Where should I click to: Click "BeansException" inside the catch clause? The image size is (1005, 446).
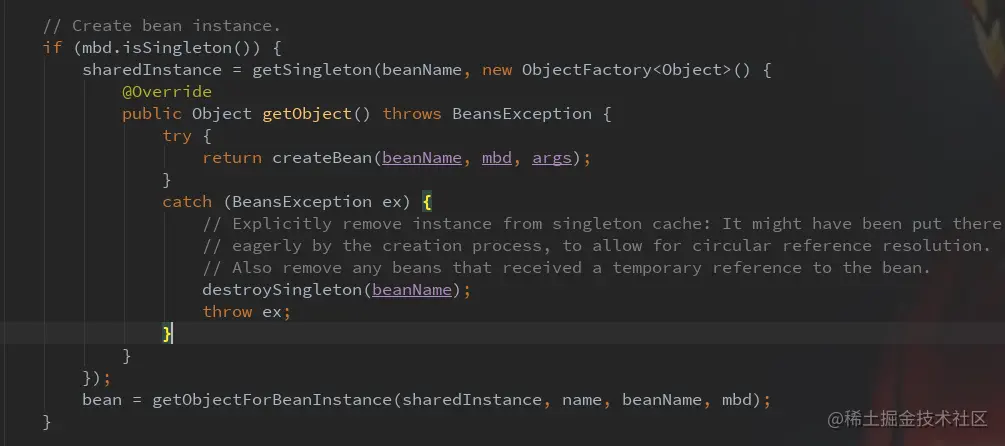pyautogui.click(x=302, y=202)
